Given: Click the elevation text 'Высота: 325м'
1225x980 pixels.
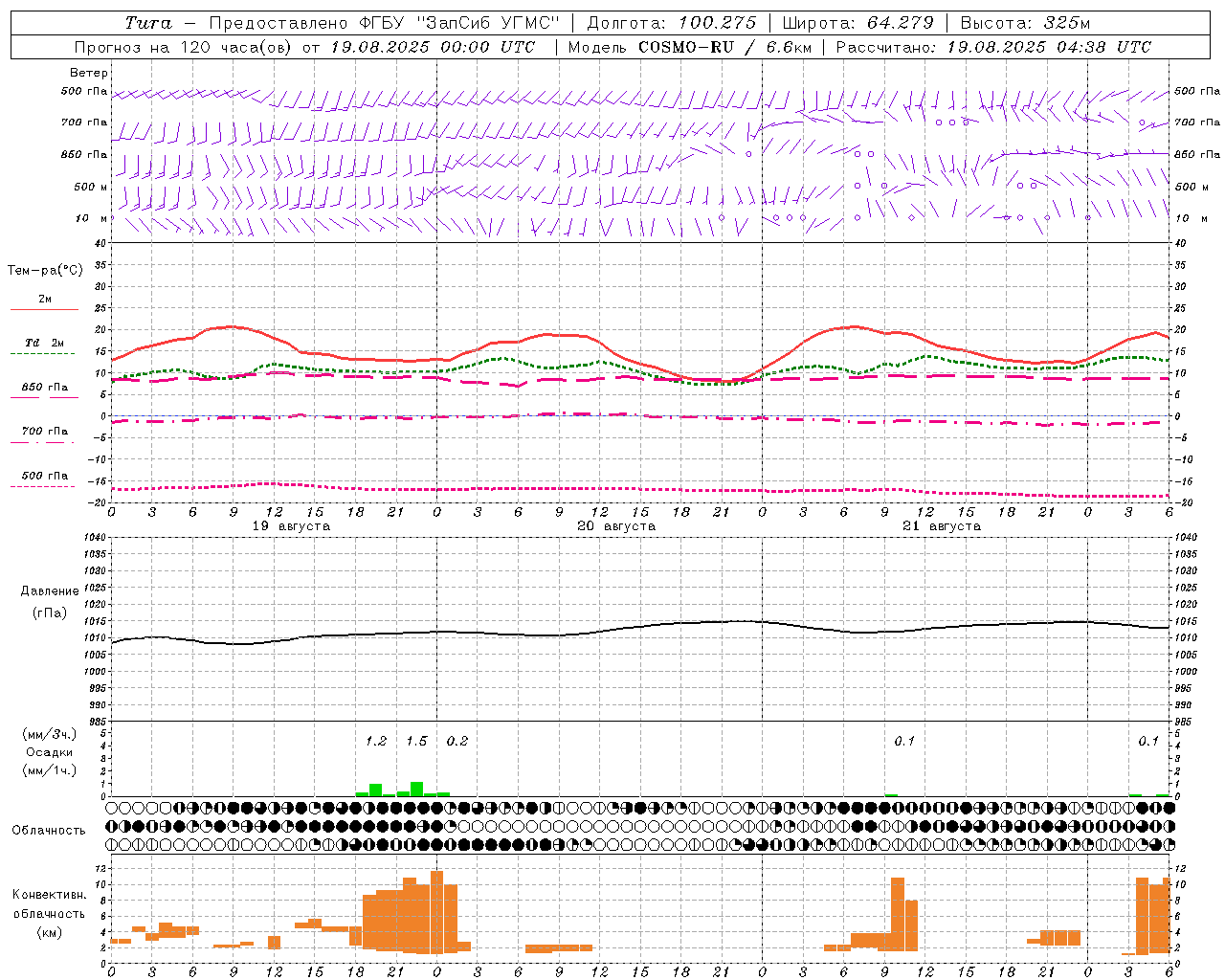Looking at the screenshot, I should click(x=1025, y=23).
